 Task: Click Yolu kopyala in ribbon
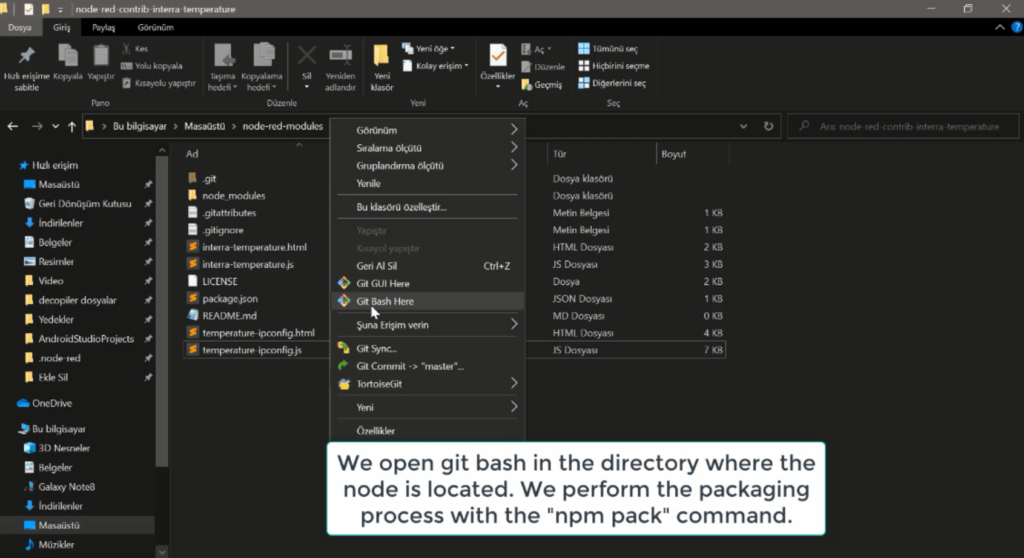[152, 66]
